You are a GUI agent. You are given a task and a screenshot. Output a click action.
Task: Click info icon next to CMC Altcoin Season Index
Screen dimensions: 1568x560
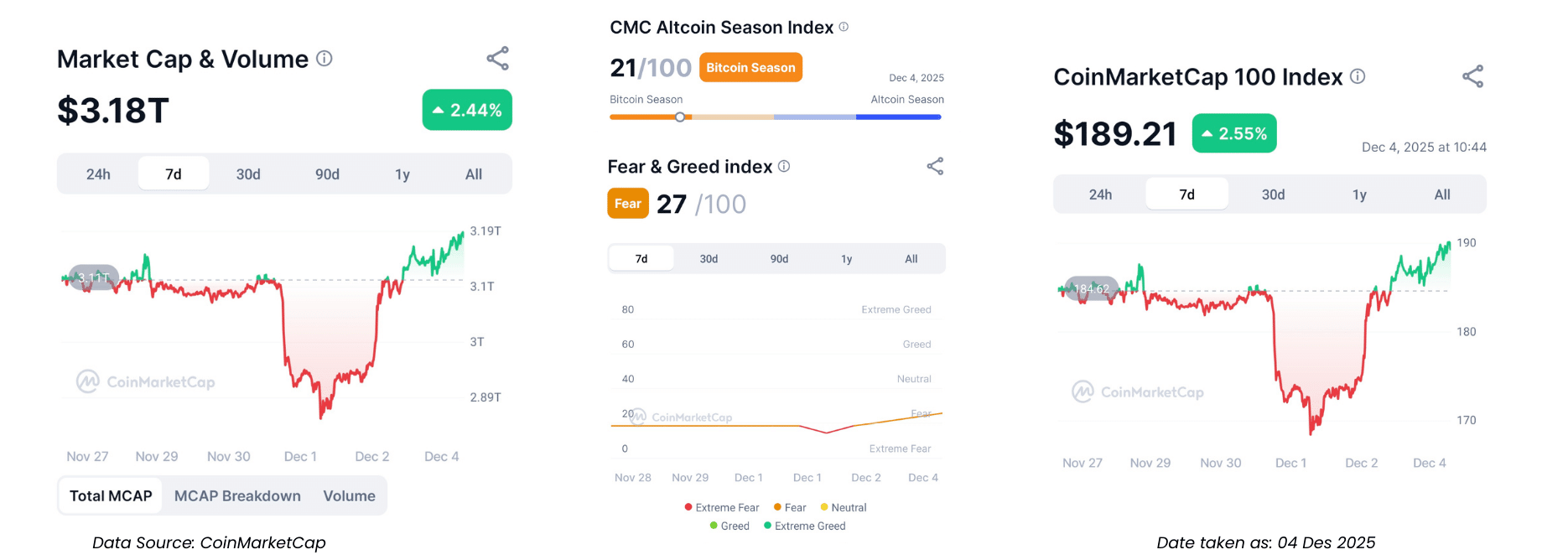844,27
